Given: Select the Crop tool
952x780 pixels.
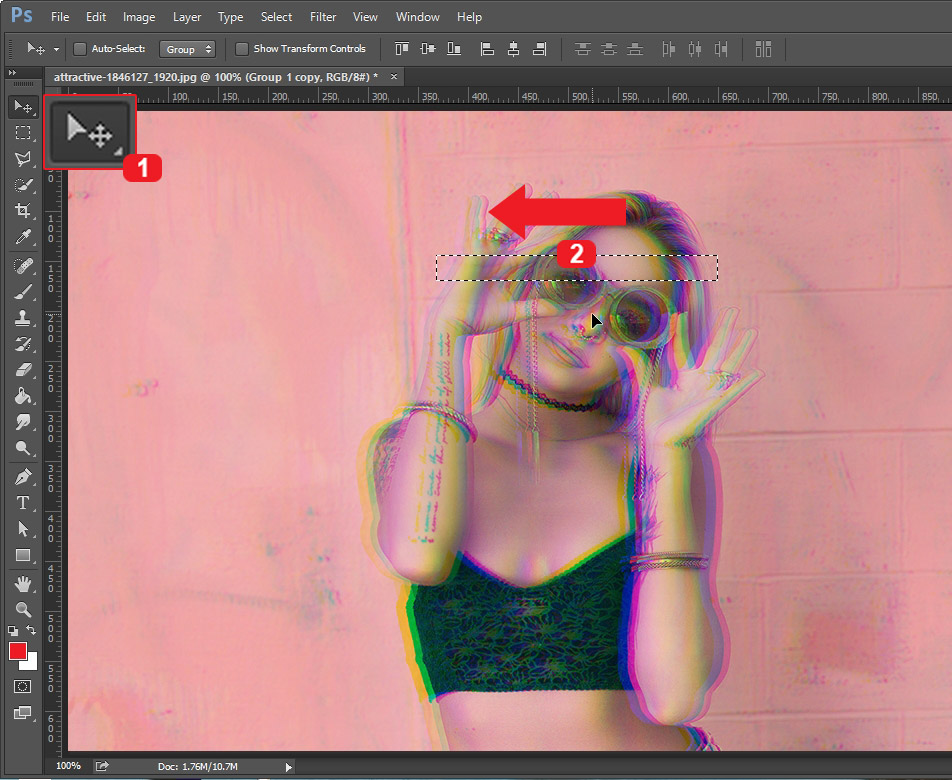Looking at the screenshot, I should (x=23, y=211).
